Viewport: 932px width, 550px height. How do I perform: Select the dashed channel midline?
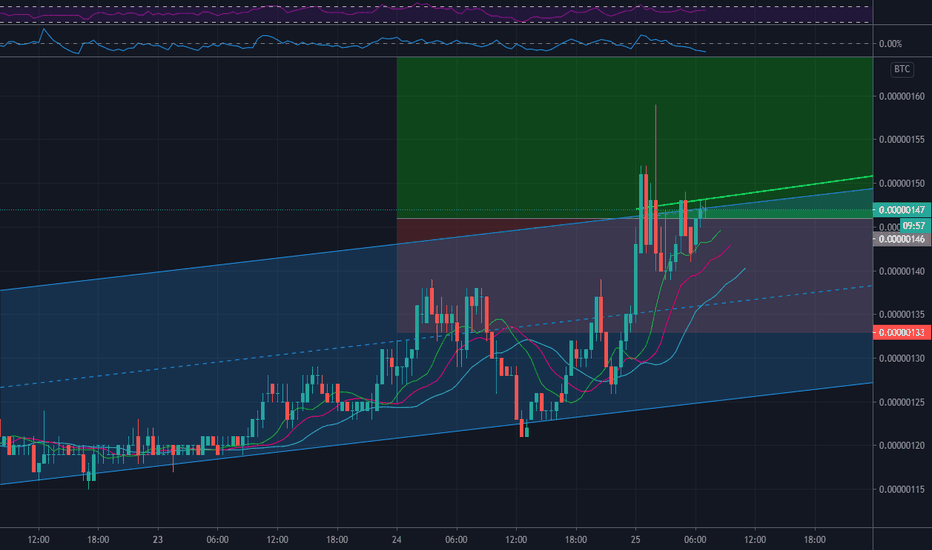[436, 336]
